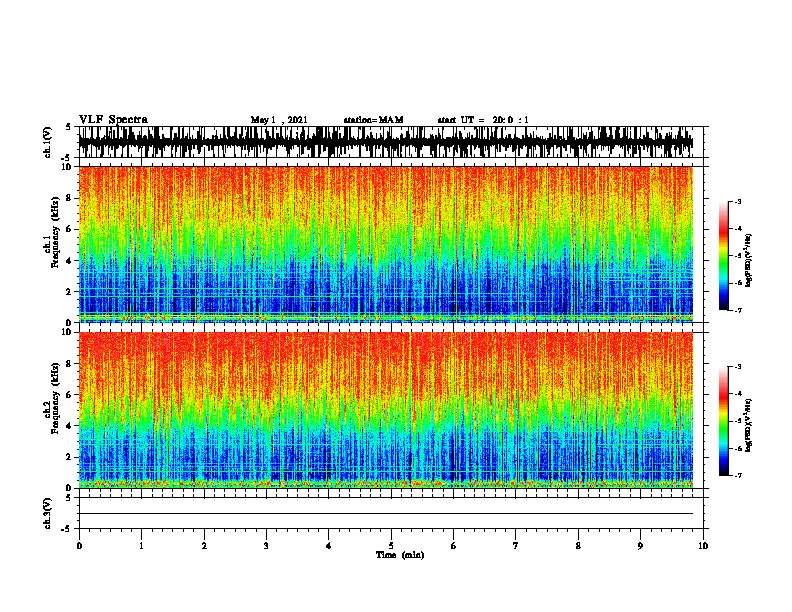Viewport: 792px width, 612px height.
Task: Click the flat ch.3 voltage trace line
Action: [x=385, y=514]
